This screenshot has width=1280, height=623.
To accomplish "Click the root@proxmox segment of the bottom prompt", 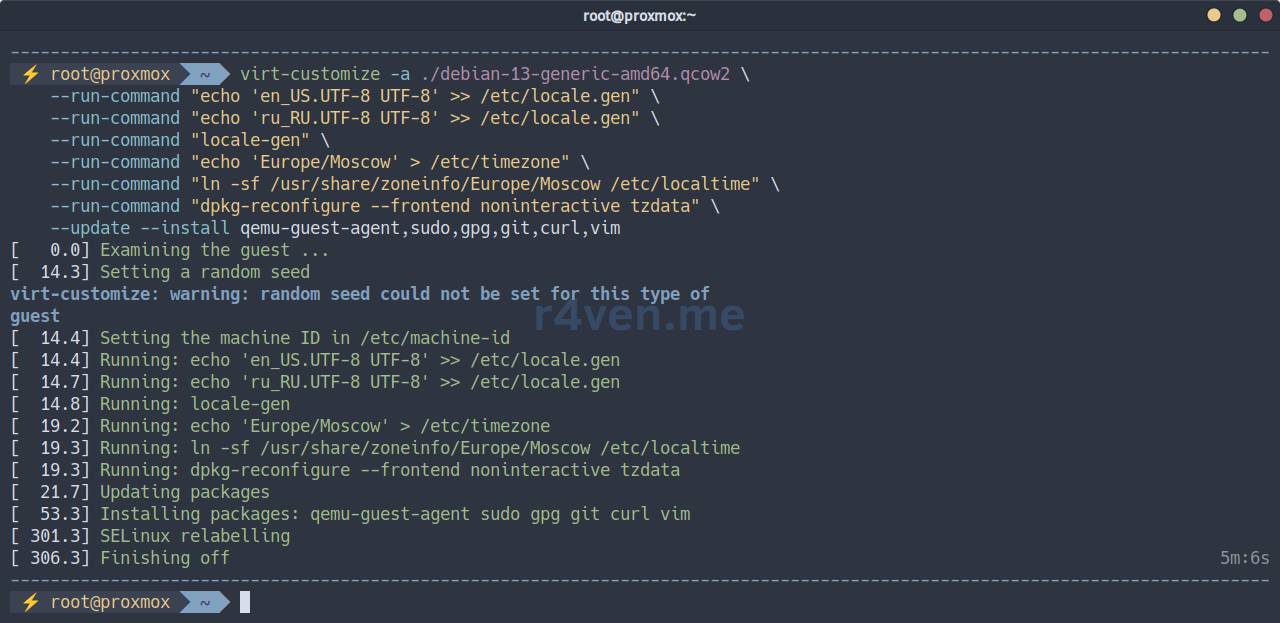I will [110, 602].
